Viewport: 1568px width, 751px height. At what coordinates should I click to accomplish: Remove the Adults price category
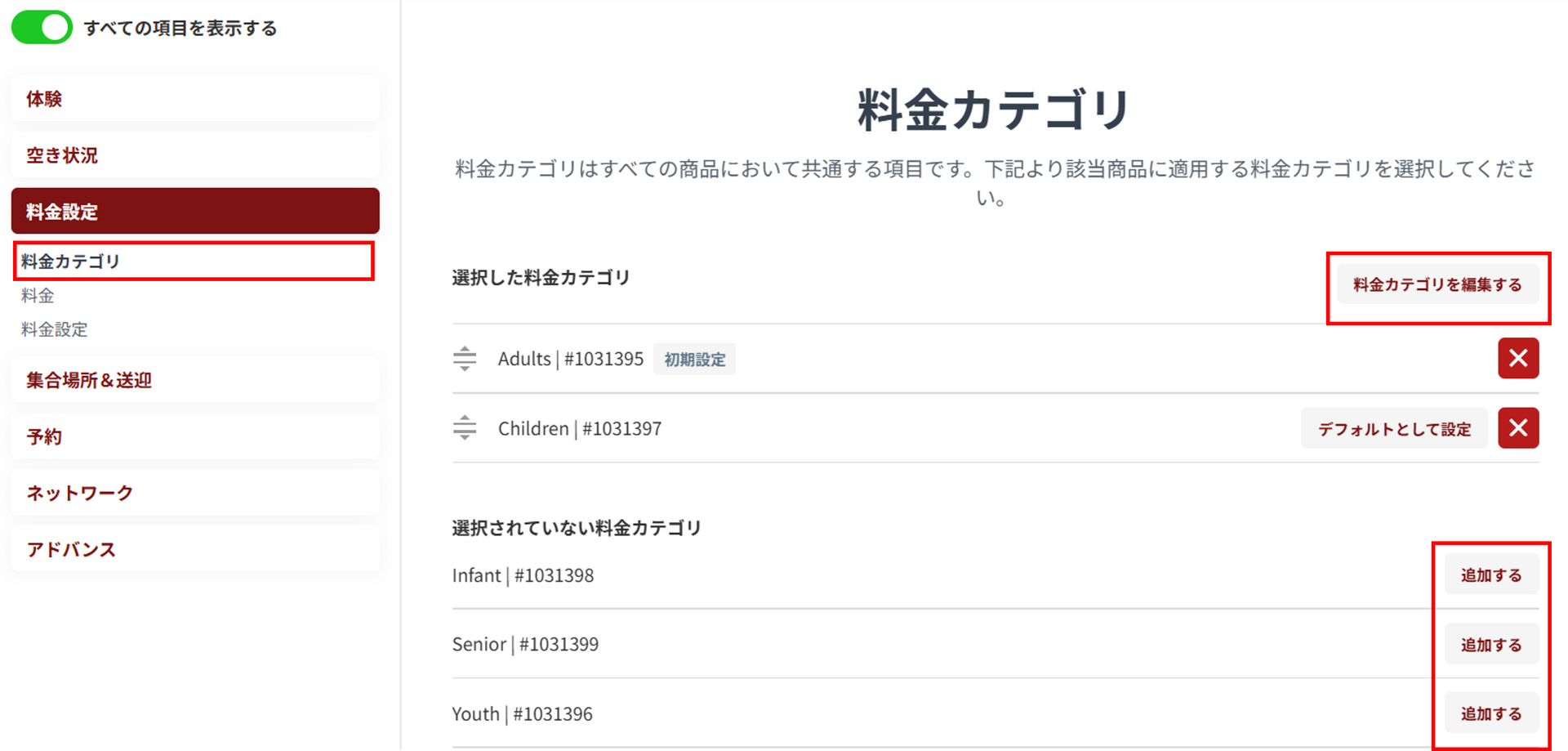click(x=1517, y=359)
